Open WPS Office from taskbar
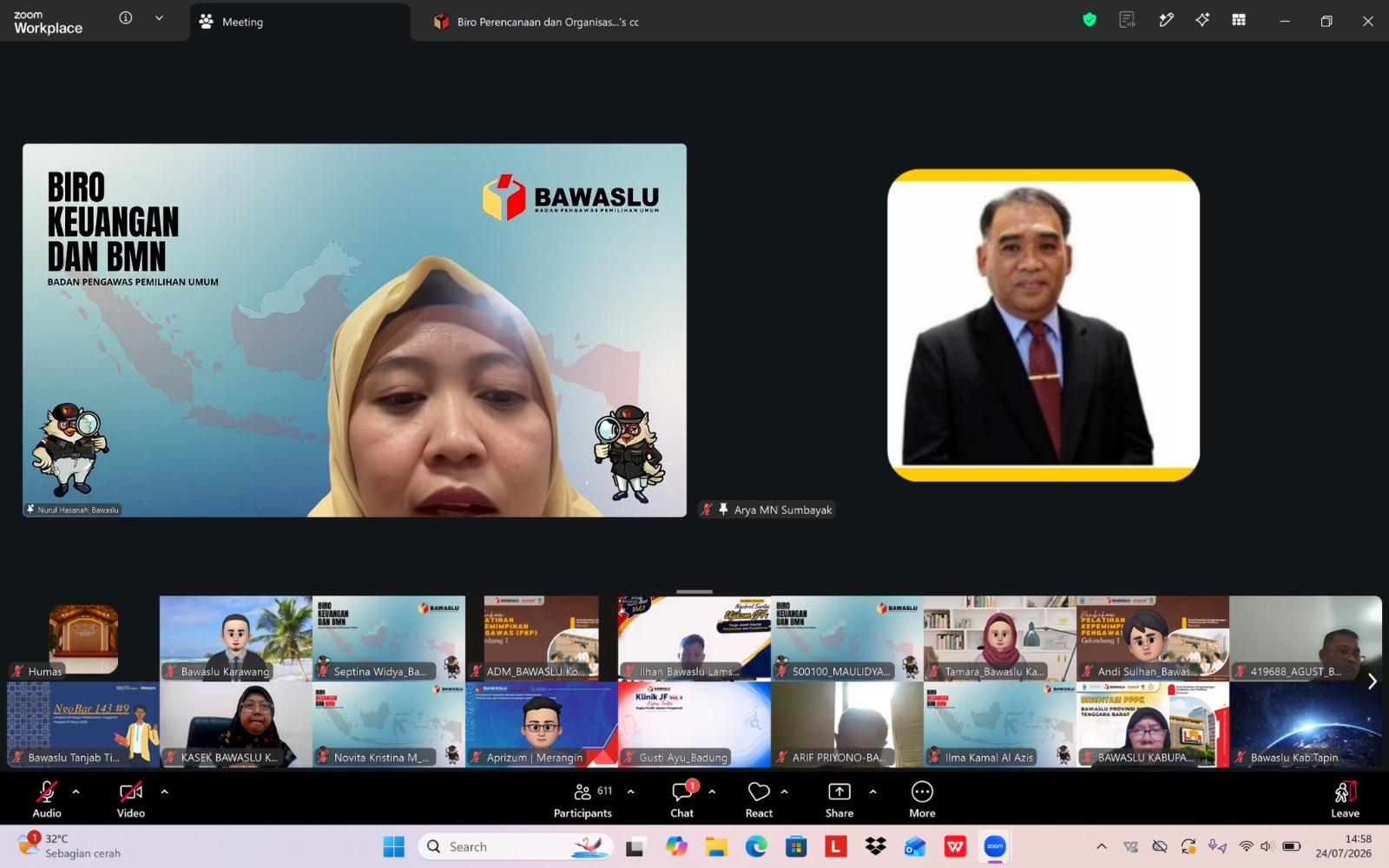 click(956, 846)
